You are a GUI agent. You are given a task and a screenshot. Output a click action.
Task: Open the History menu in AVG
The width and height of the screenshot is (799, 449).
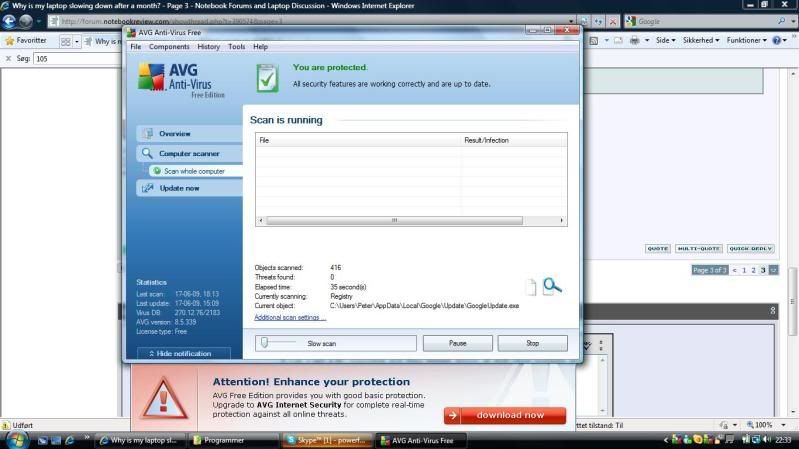(x=208, y=46)
